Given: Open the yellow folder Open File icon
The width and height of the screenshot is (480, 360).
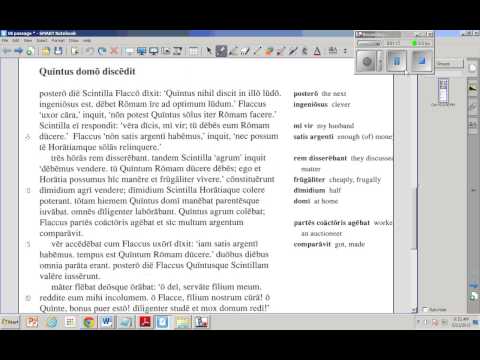Looking at the screenshot, I should coord(46,51).
